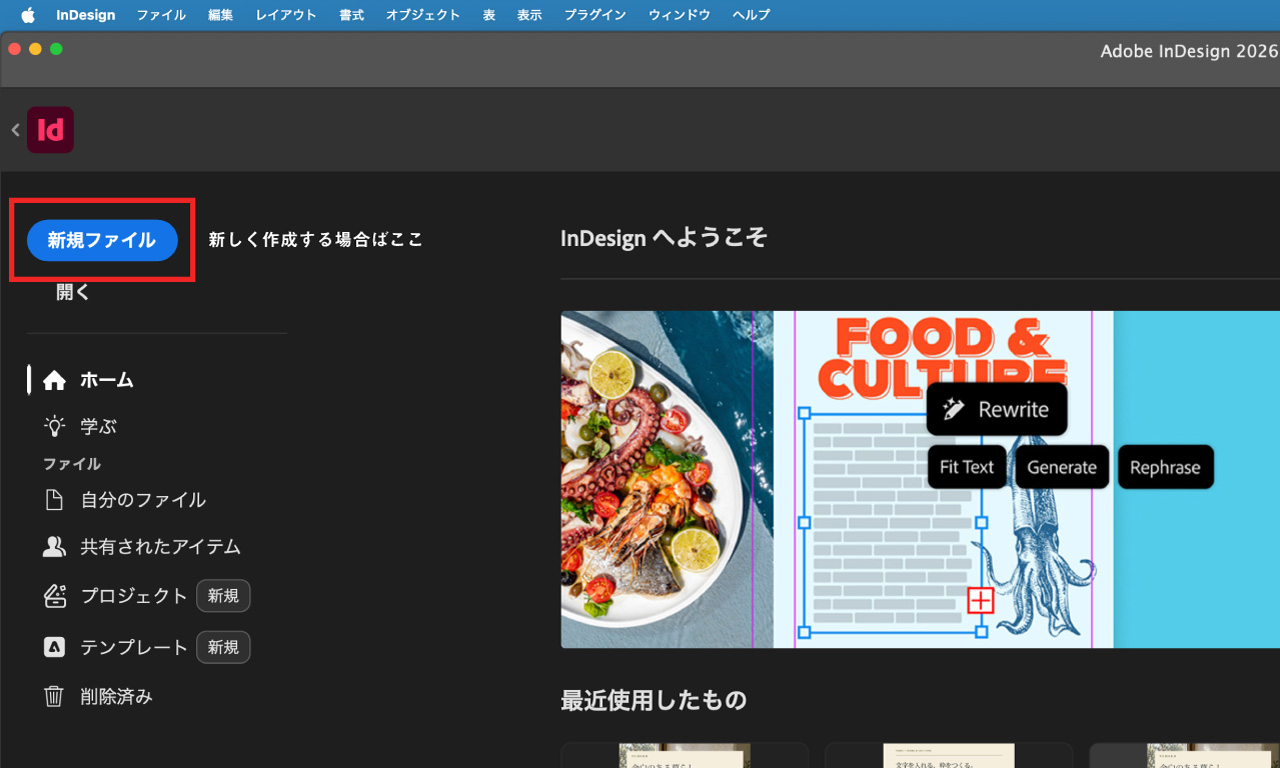
Task: Open the ヘルプ menu
Action: click(x=751, y=15)
